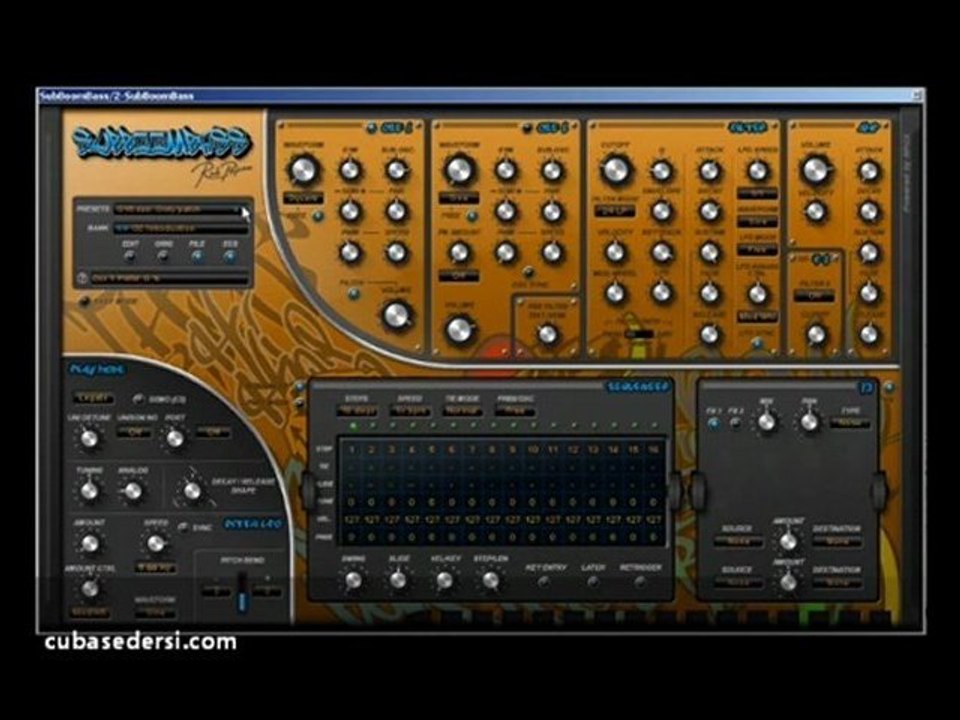Viewport: 960px width, 720px height.
Task: Toggle the OSC 1 Free LED
Action: pos(318,216)
